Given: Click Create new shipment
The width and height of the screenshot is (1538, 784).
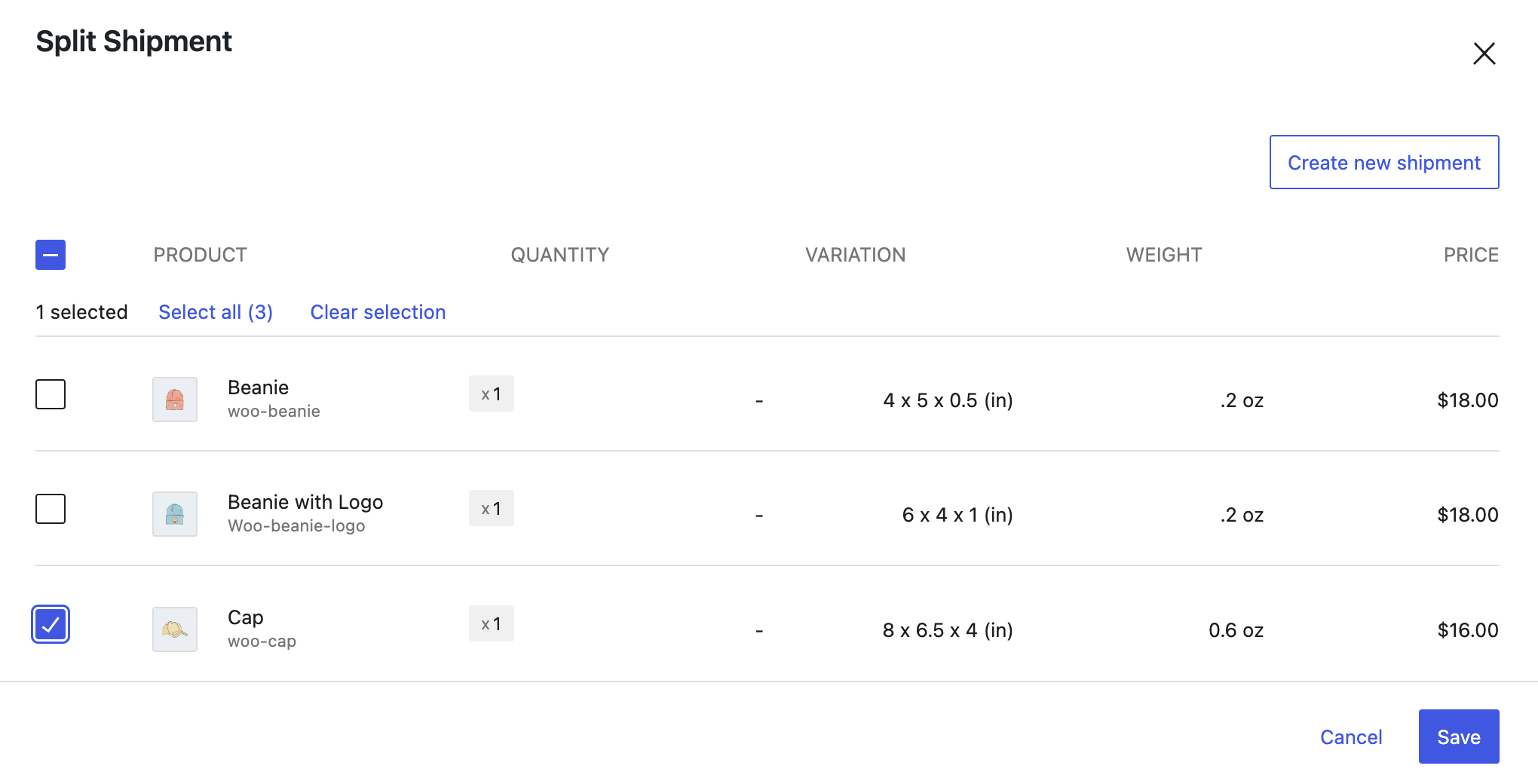Looking at the screenshot, I should pos(1383,162).
